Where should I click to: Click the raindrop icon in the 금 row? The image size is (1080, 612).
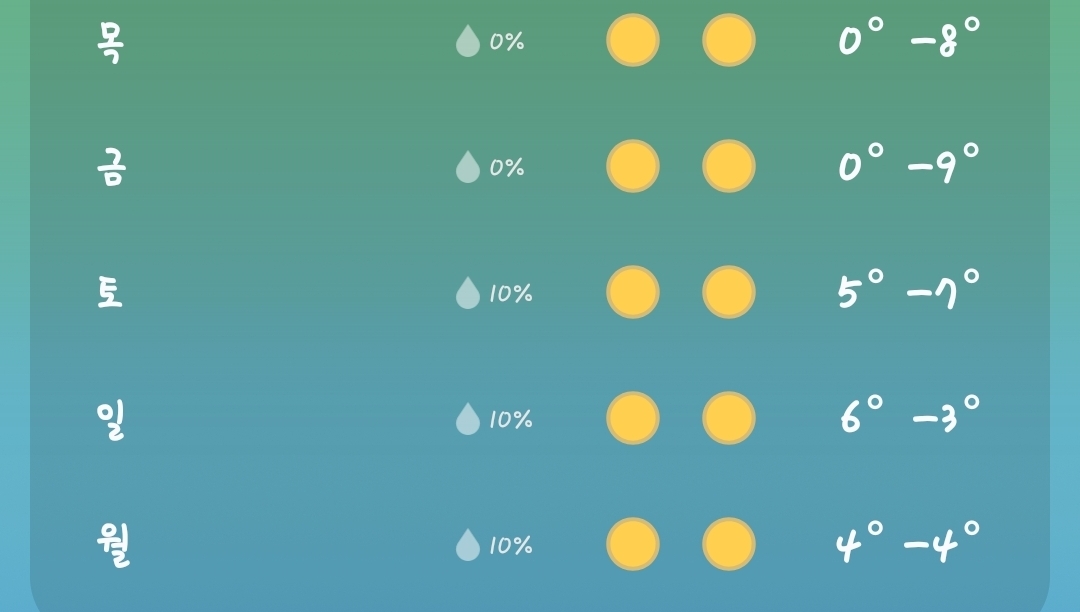pyautogui.click(x=467, y=167)
